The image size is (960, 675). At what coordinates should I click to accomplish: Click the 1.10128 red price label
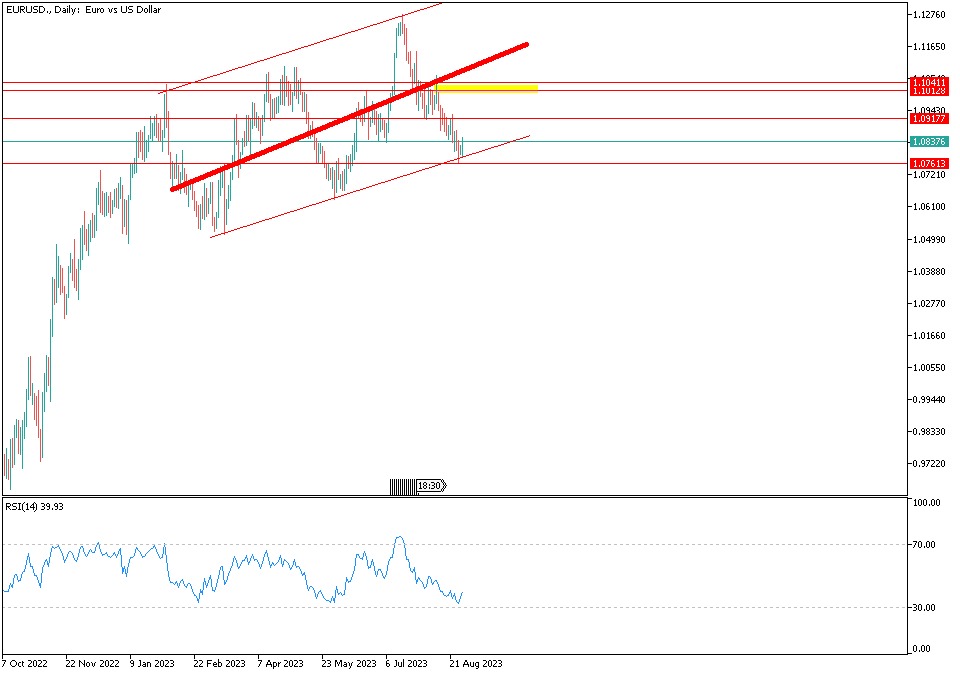click(928, 91)
